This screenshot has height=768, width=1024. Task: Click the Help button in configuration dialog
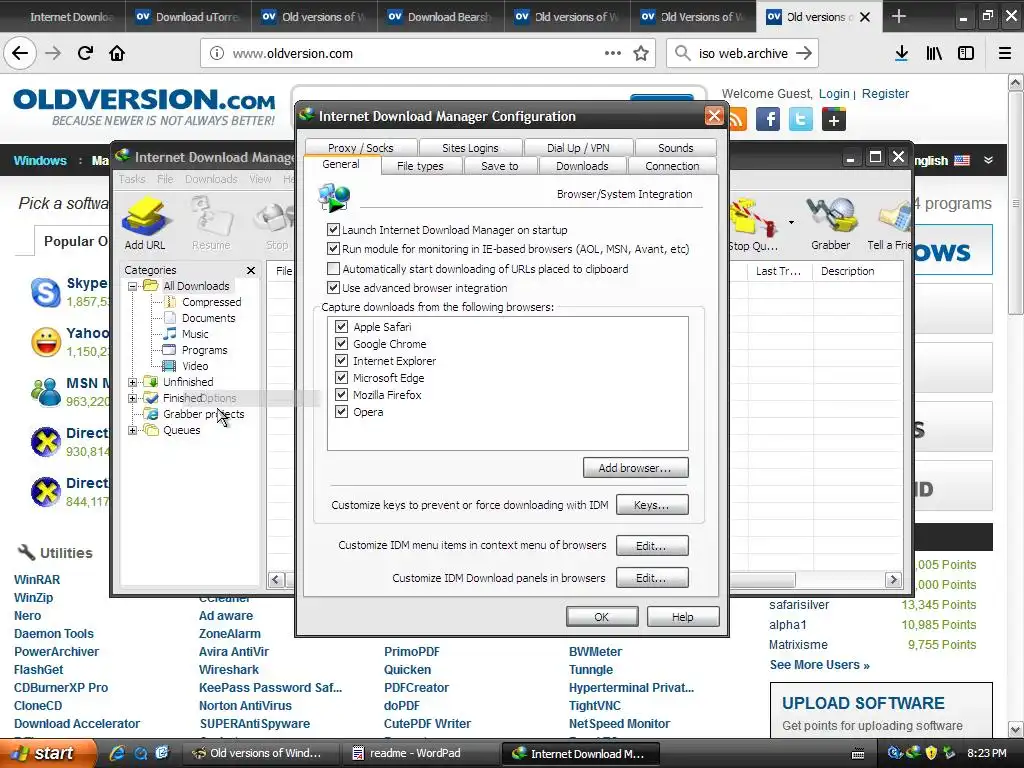click(683, 616)
